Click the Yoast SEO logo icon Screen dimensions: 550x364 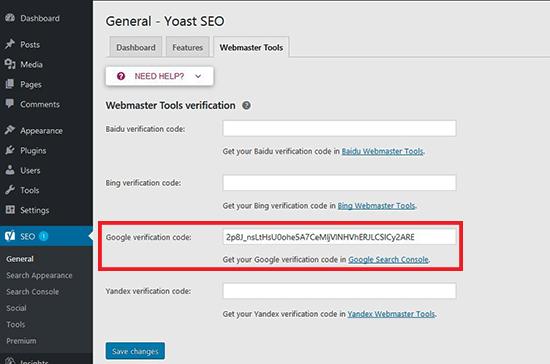pos(10,236)
